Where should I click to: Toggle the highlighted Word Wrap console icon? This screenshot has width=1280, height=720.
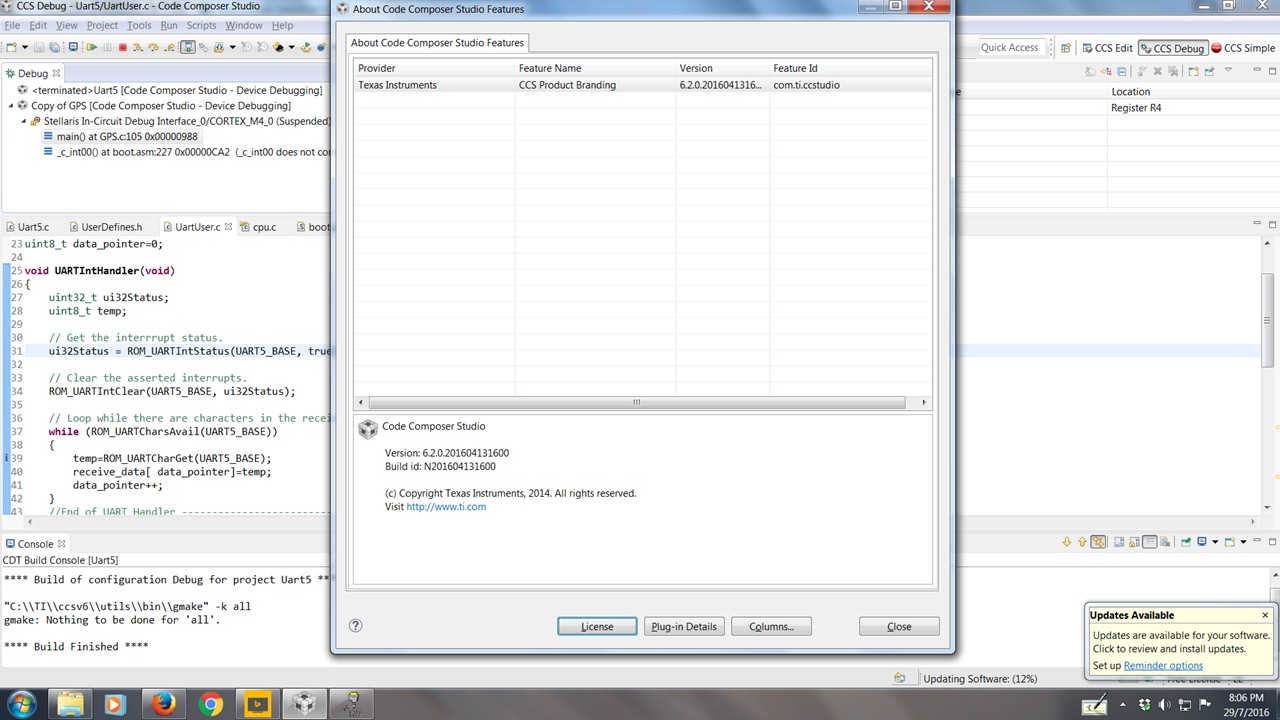[1150, 542]
